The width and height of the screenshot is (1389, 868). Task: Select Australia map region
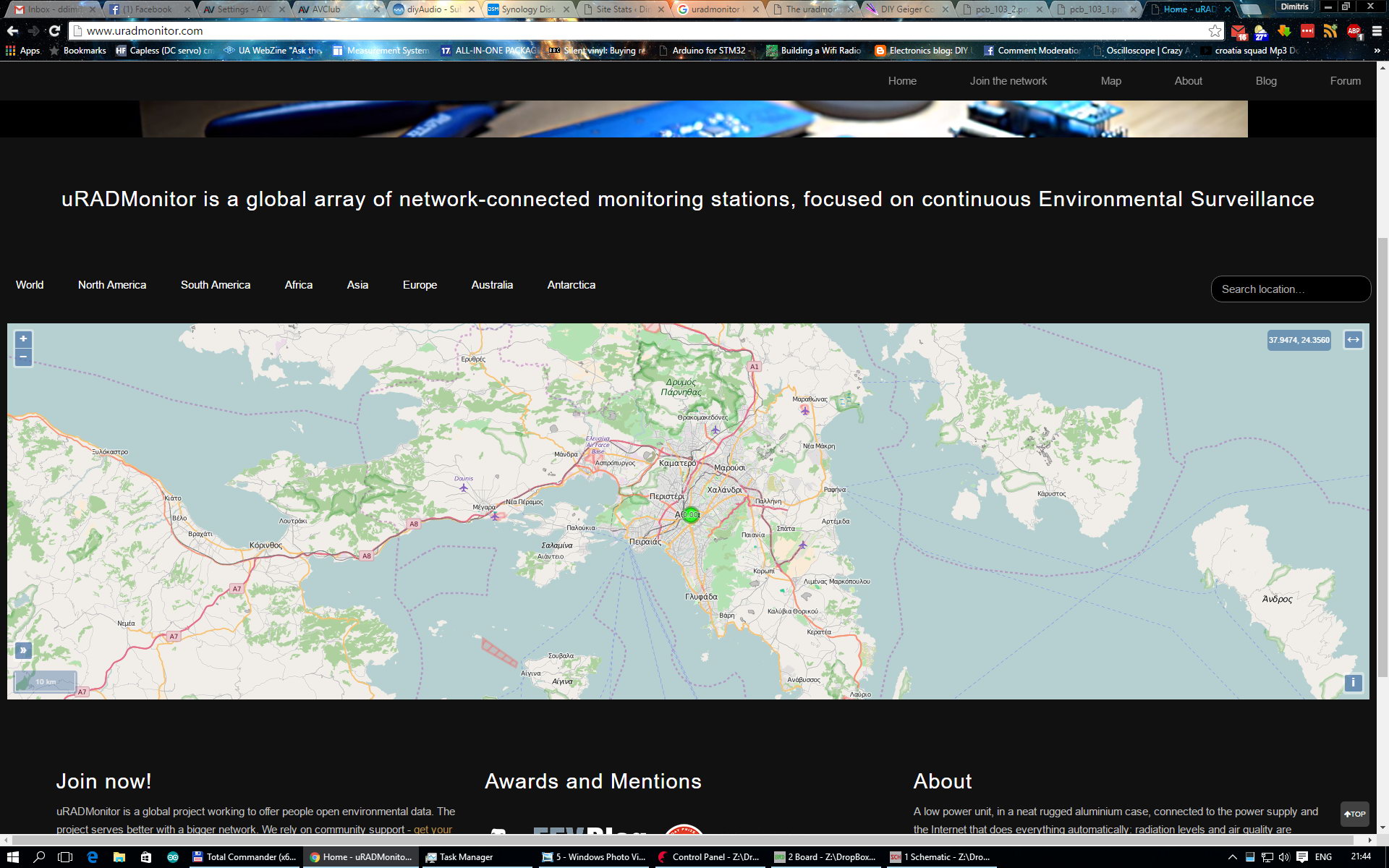[x=492, y=285]
